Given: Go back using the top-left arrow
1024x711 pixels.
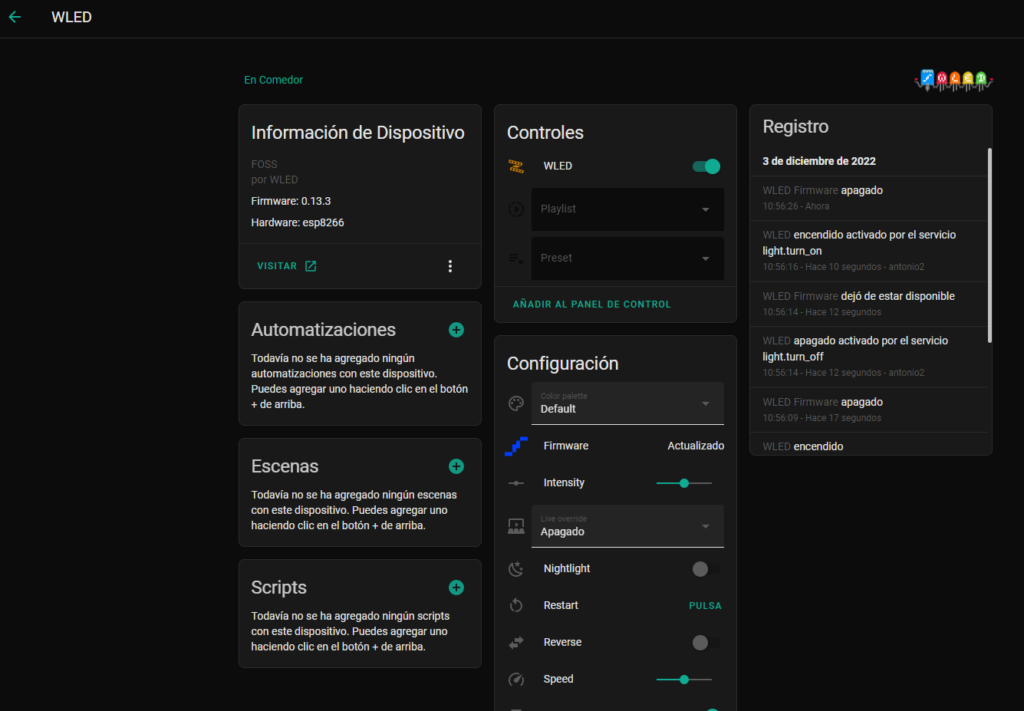Looking at the screenshot, I should pos(15,17).
